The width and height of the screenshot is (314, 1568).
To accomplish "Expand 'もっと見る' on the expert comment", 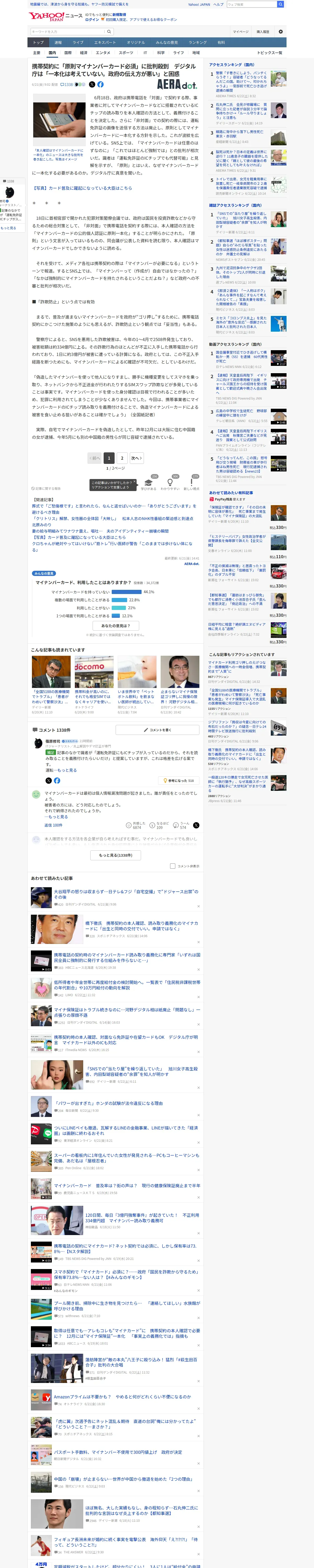I will [66, 770].
